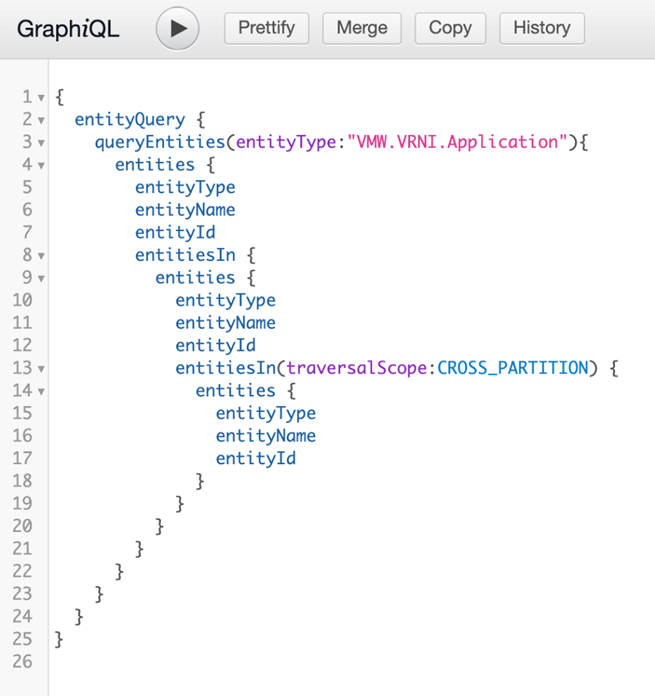This screenshot has width=655, height=696.
Task: Click the Merge button
Action: coord(362,28)
